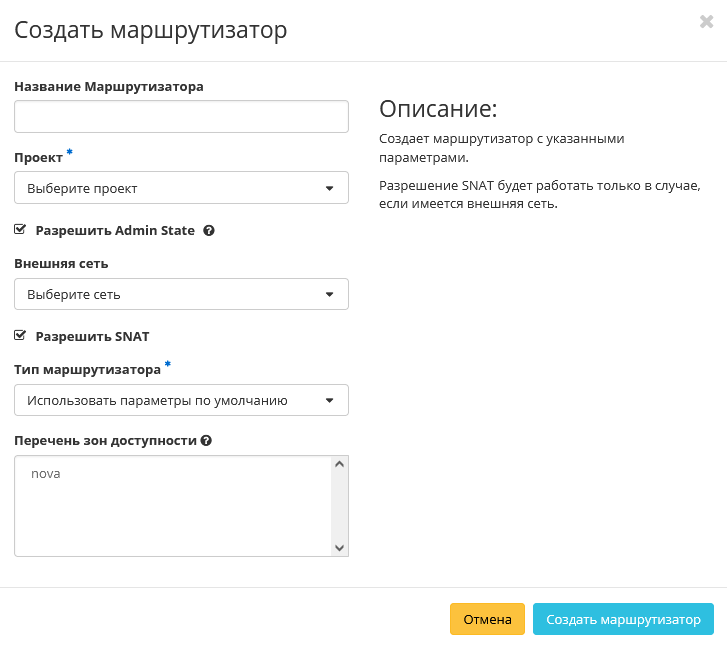Open the Выберите проект dropdown
Viewport: 727px width, 648px height.
181,188
